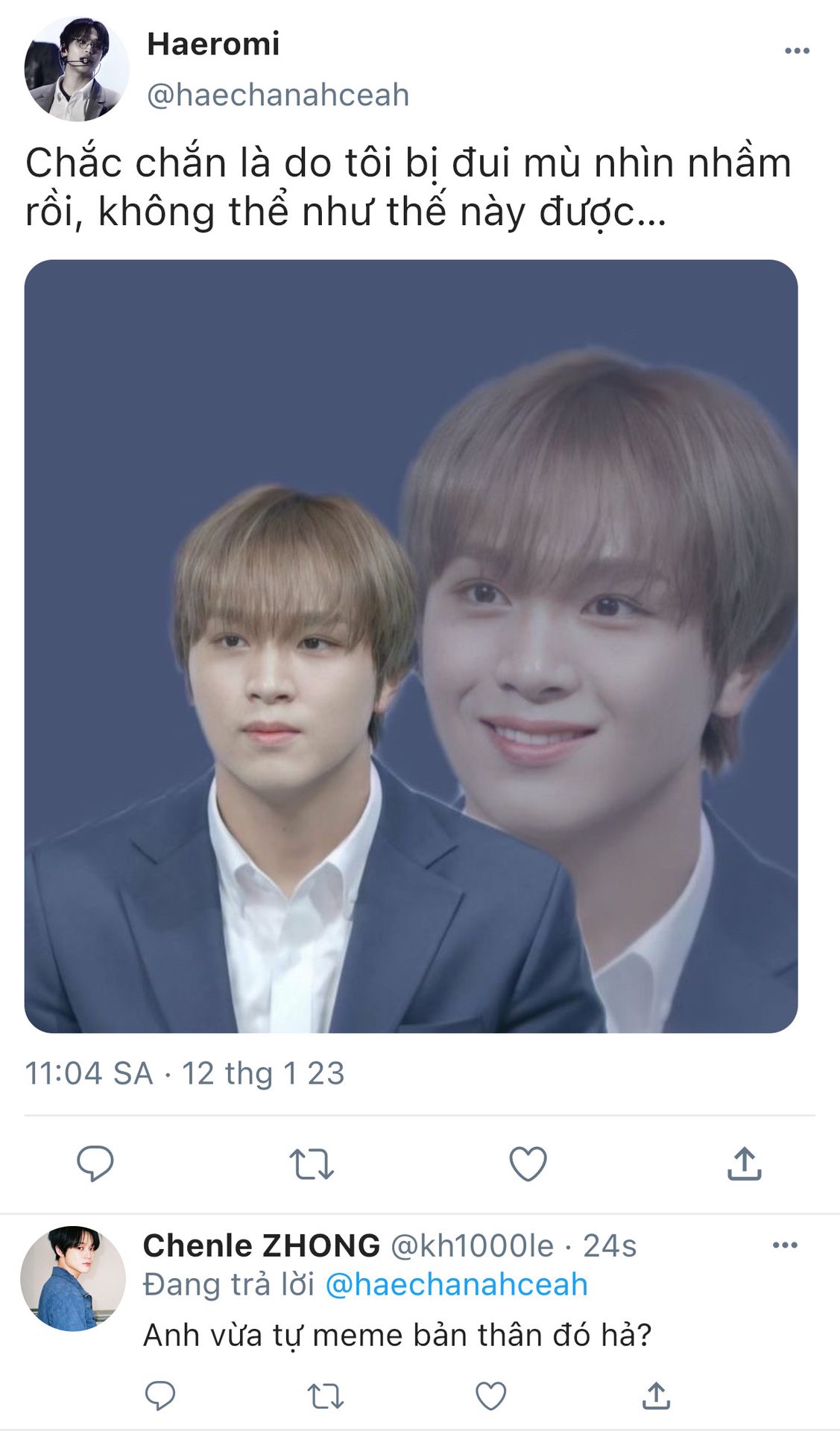This screenshot has width=840, height=1431.
Task: Open Chenle ZHONG's profile avatar
Action: pos(73,1279)
